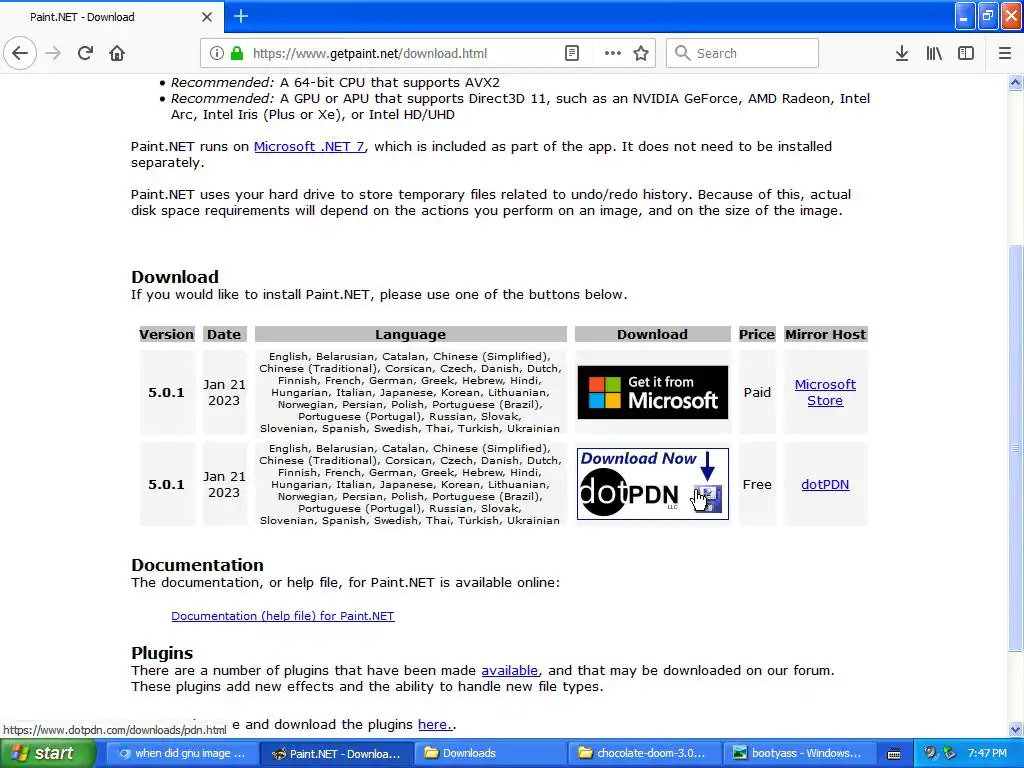Viewport: 1024px width, 768px height.
Task: Follow the 'available' plugins link
Action: pos(509,671)
